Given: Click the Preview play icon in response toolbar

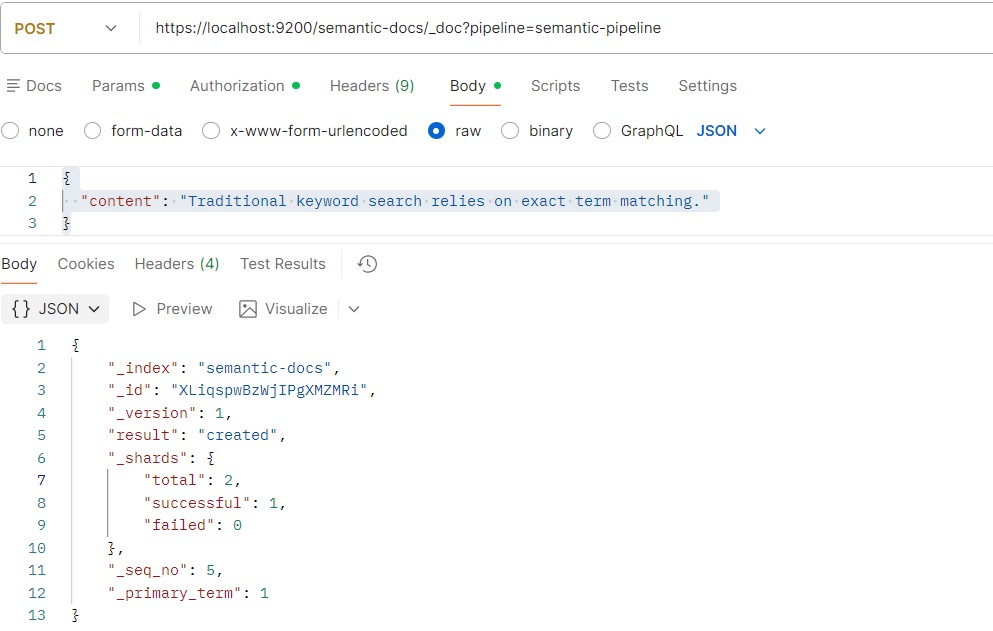Looking at the screenshot, I should click(x=141, y=309).
